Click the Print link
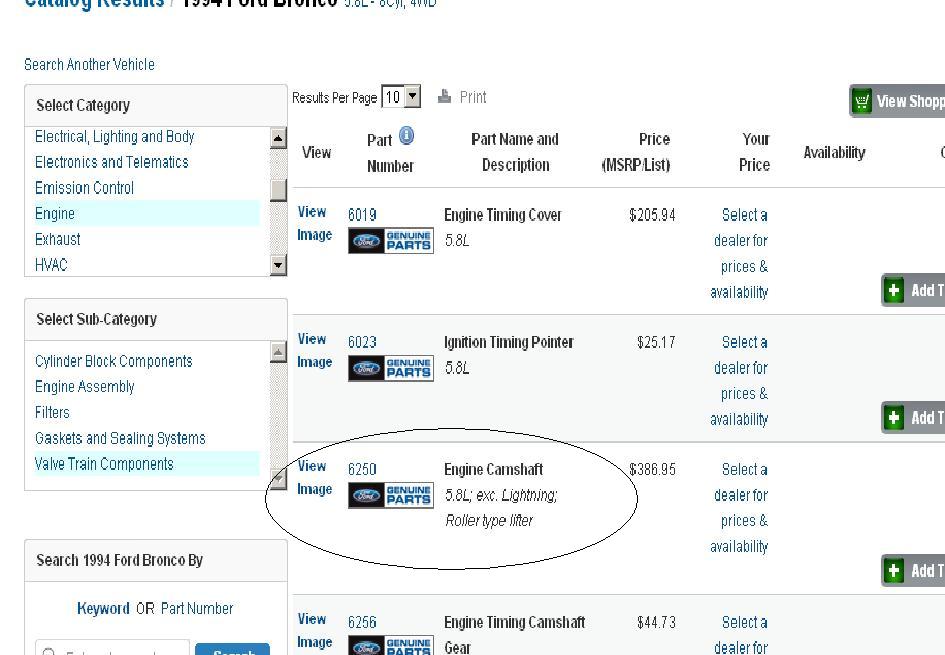This screenshot has width=945, height=655. (472, 97)
